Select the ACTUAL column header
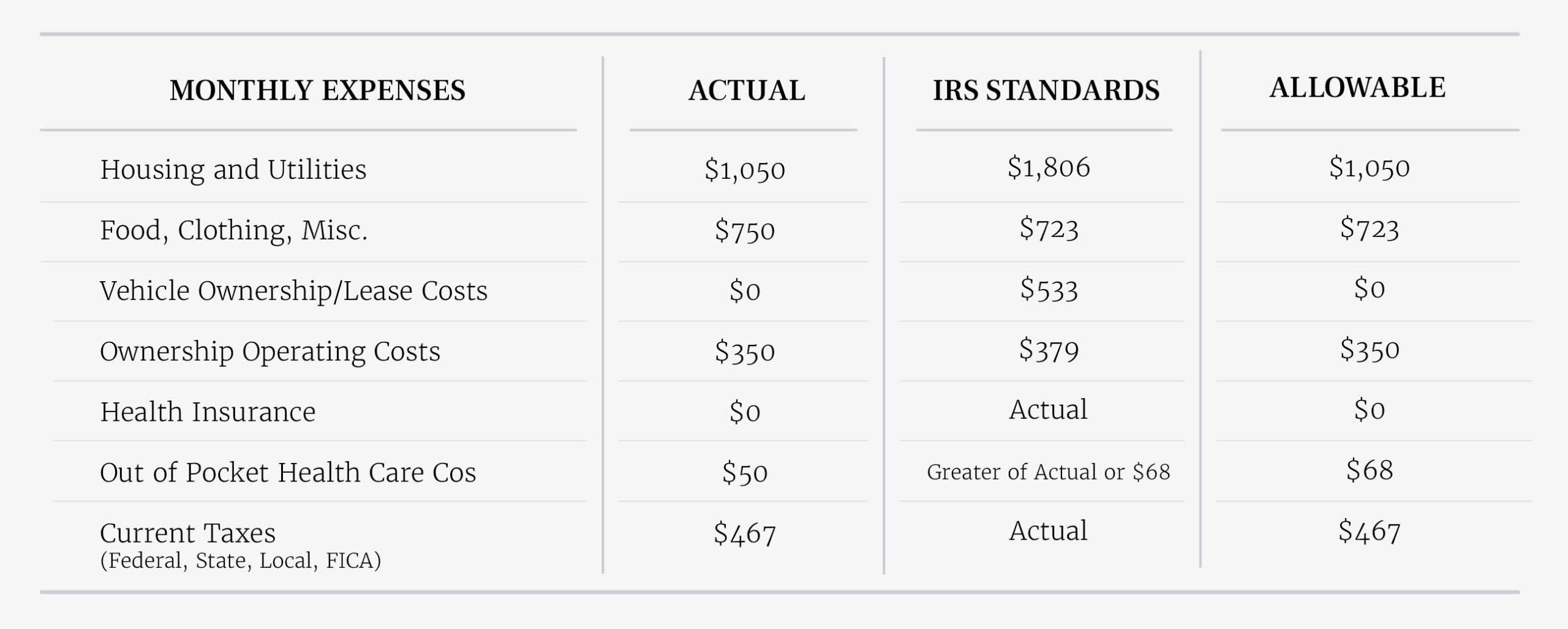This screenshot has width=1568, height=629. point(746,91)
